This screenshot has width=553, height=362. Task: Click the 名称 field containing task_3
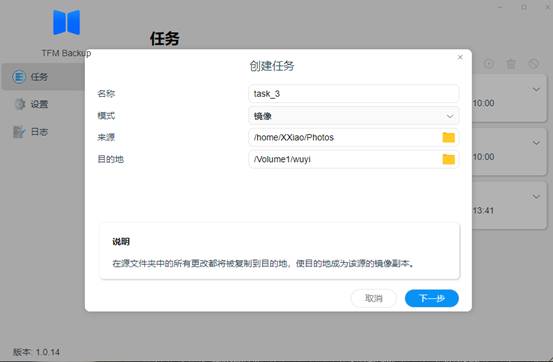tap(354, 94)
